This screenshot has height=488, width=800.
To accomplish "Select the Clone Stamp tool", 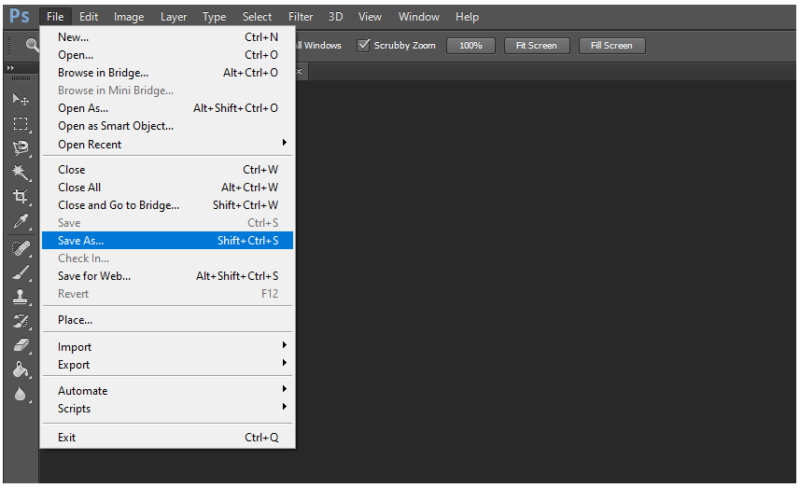I will (x=20, y=297).
